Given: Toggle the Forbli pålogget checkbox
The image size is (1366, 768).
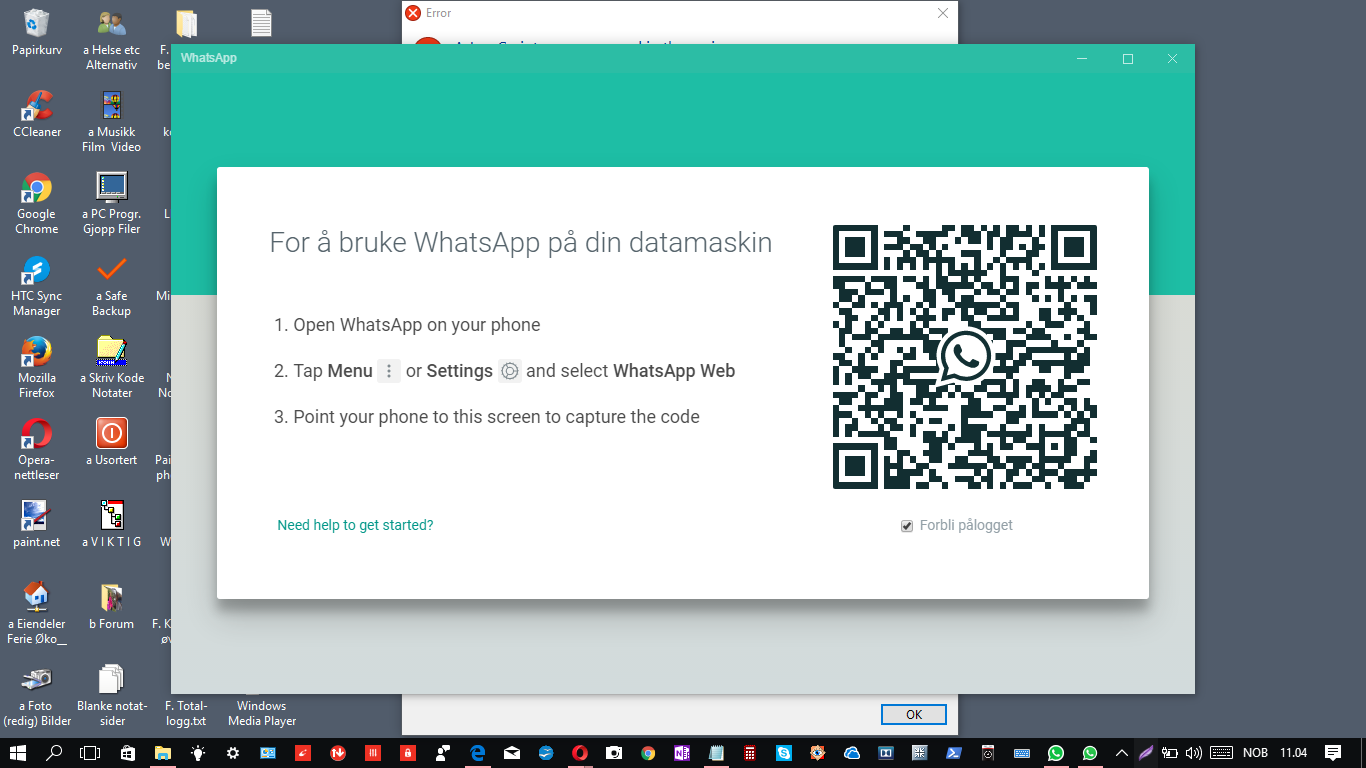Looking at the screenshot, I should (907, 526).
